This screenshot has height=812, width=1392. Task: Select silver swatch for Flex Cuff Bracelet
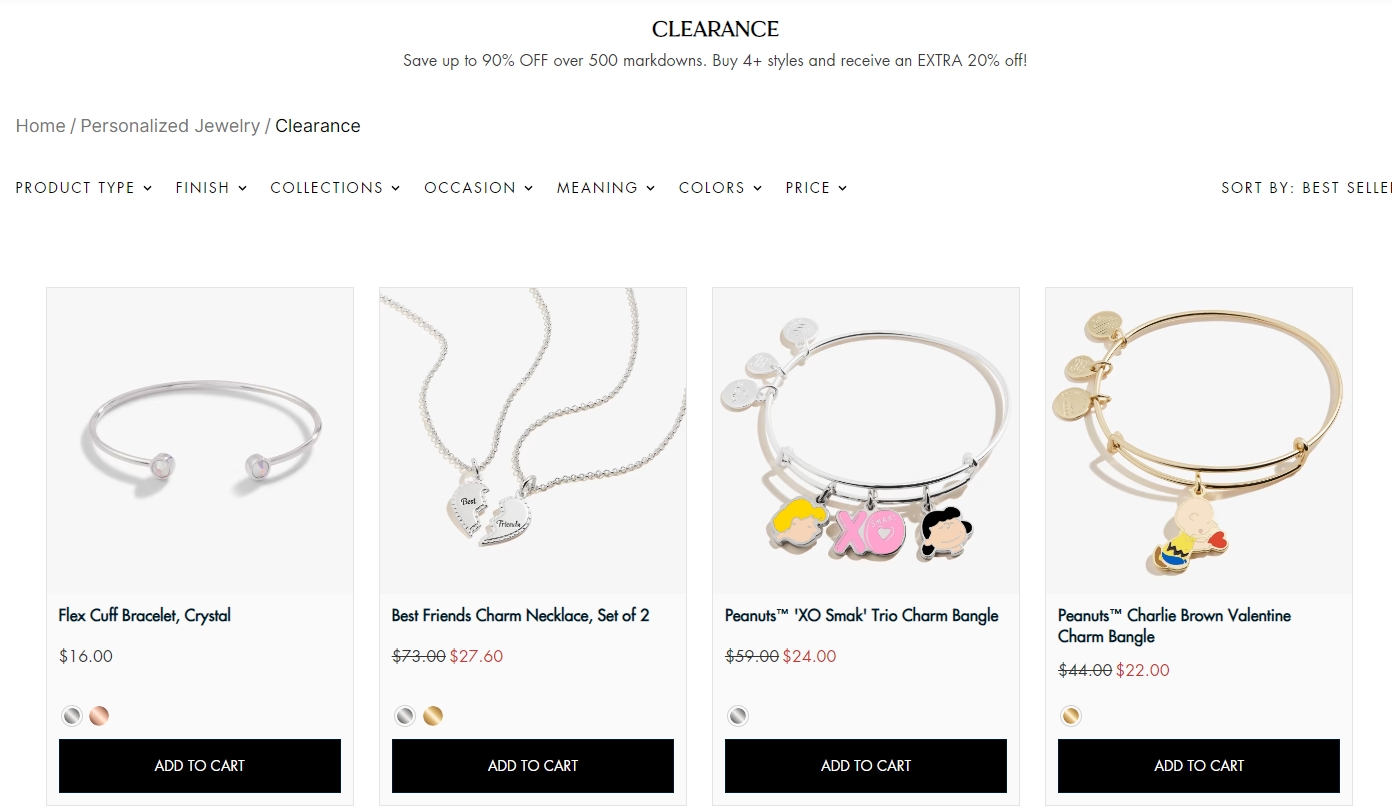click(x=71, y=716)
